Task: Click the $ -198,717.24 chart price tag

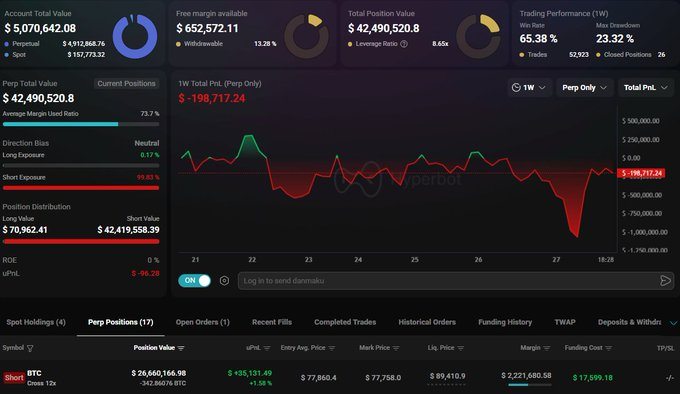Action: [x=641, y=173]
